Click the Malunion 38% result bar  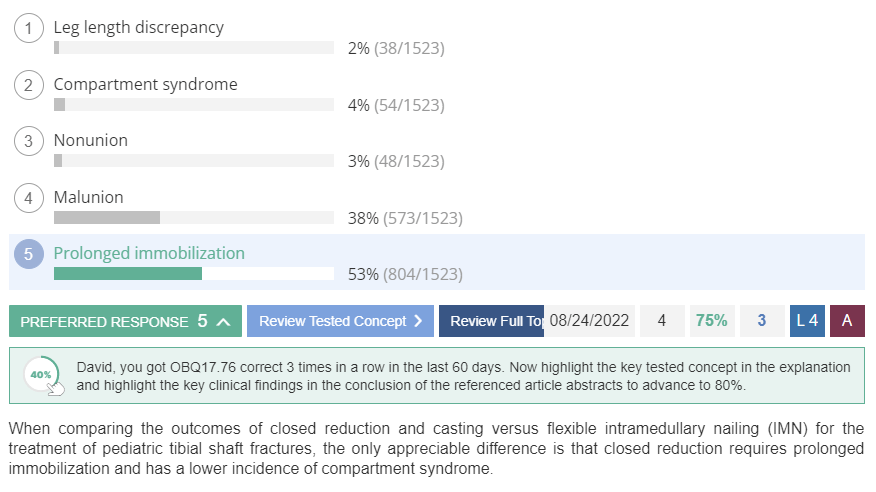coord(194,218)
